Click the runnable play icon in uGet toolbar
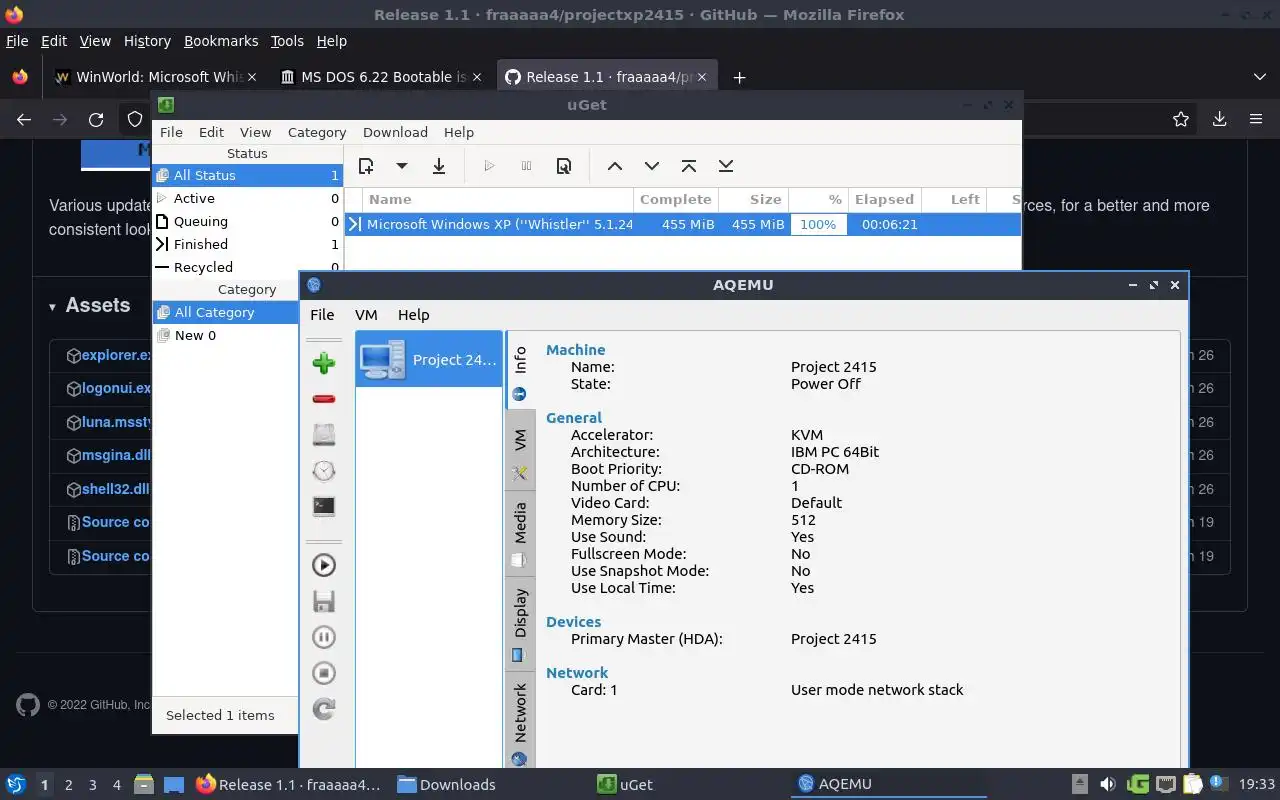 (489, 166)
